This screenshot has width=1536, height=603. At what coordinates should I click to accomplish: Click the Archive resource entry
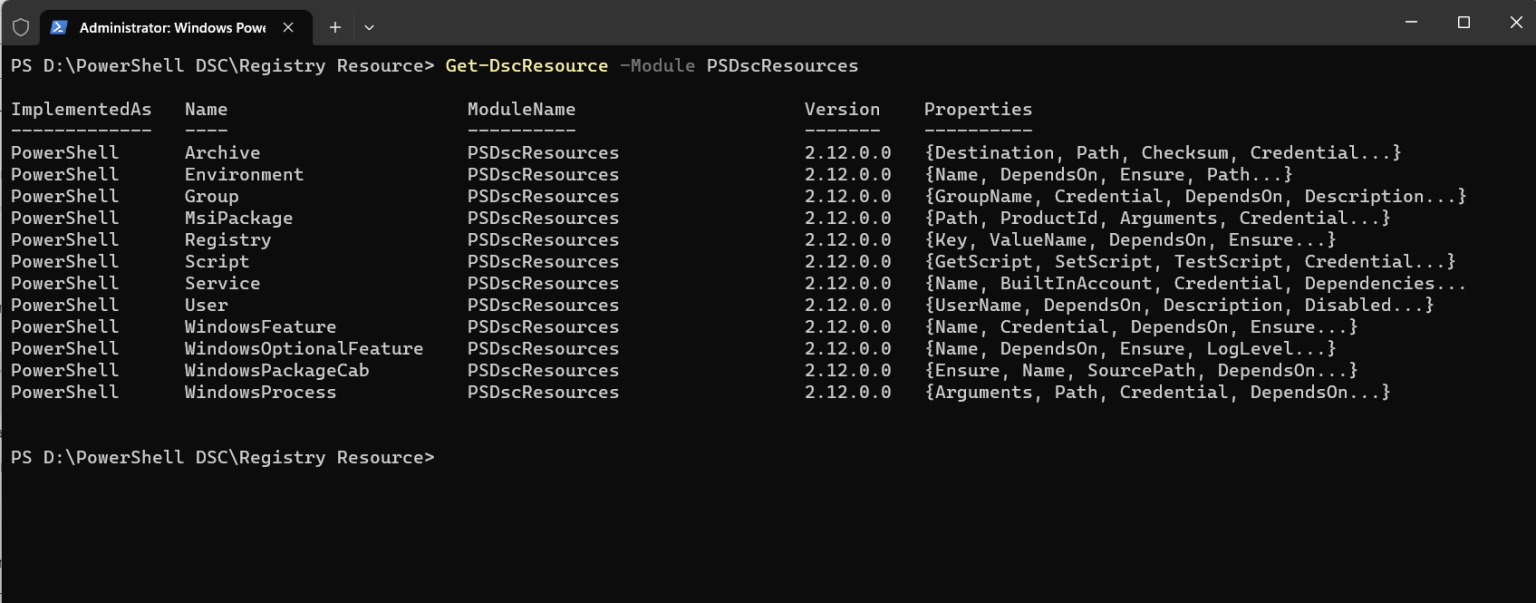coord(222,152)
